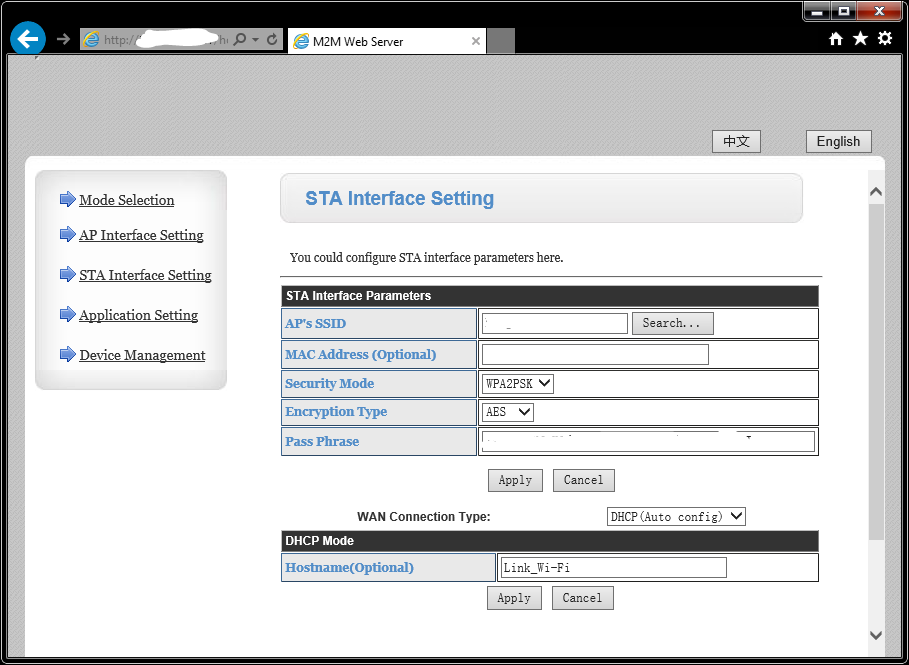The image size is (909, 665).
Task: Click the address bar search magnifier icon
Action: point(241,40)
